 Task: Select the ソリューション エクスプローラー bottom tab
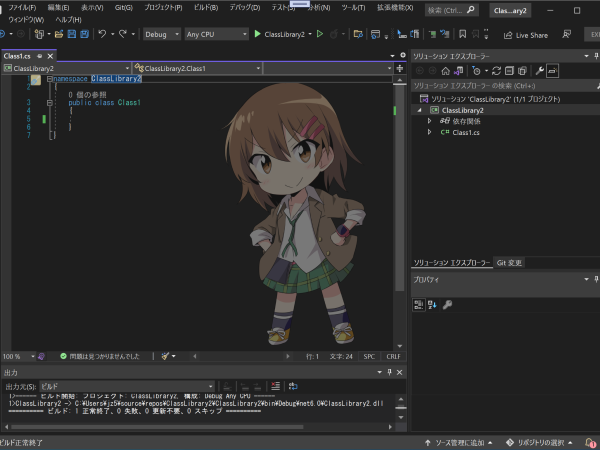[452, 263]
